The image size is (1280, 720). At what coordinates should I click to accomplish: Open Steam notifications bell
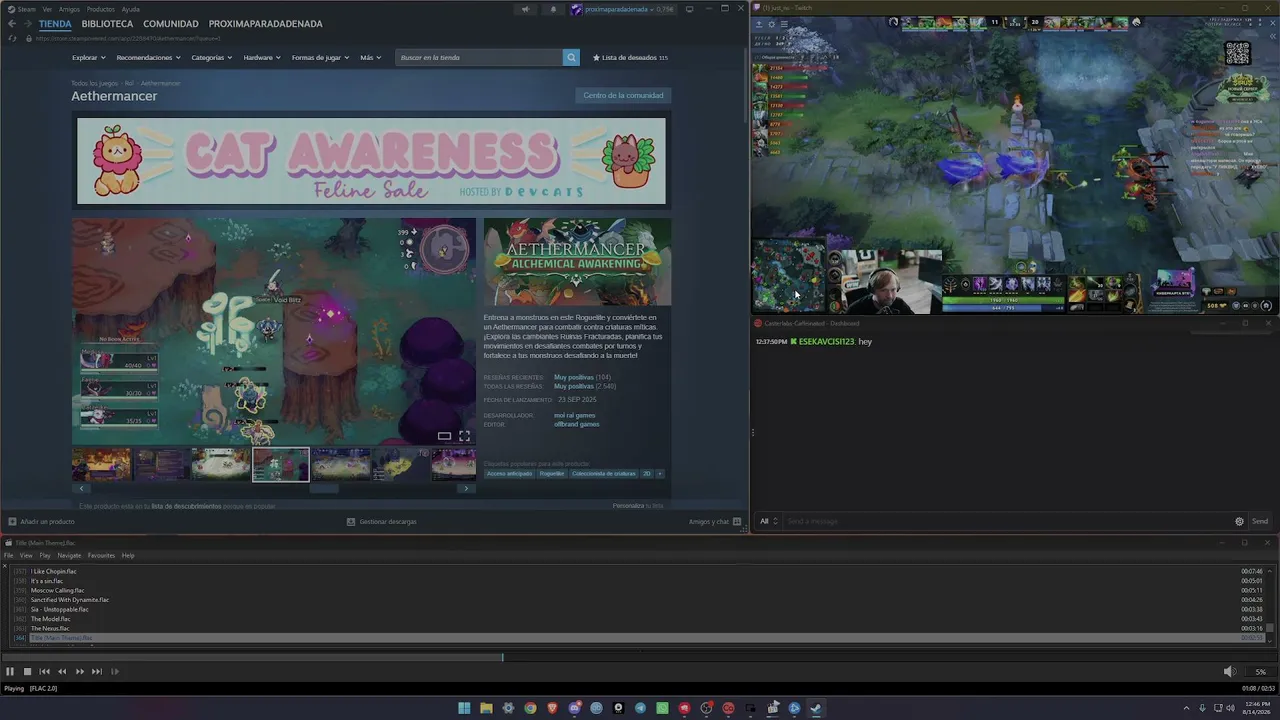[x=553, y=10]
